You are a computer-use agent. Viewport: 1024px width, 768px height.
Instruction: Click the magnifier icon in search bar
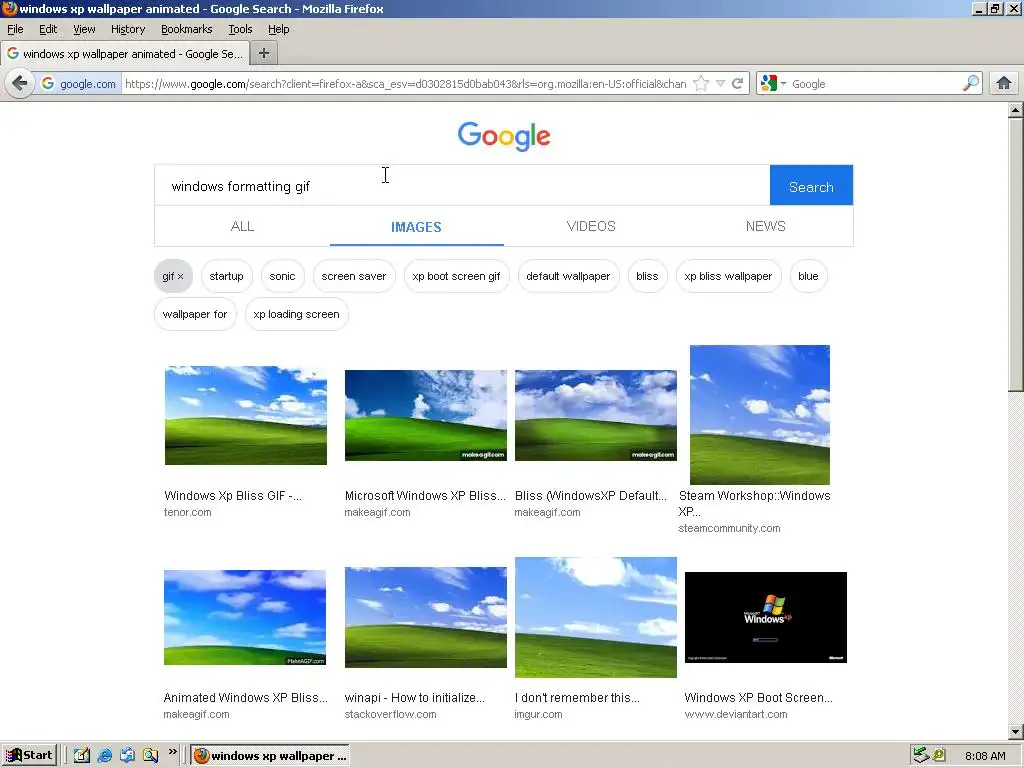tap(971, 83)
